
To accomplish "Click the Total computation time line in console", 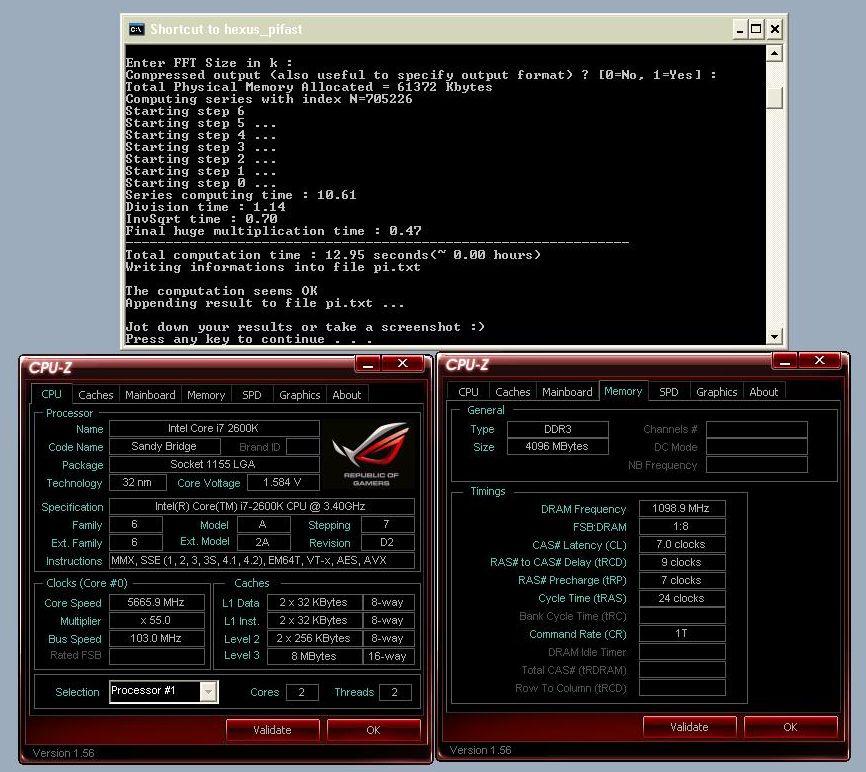I will pyautogui.click(x=333, y=255).
